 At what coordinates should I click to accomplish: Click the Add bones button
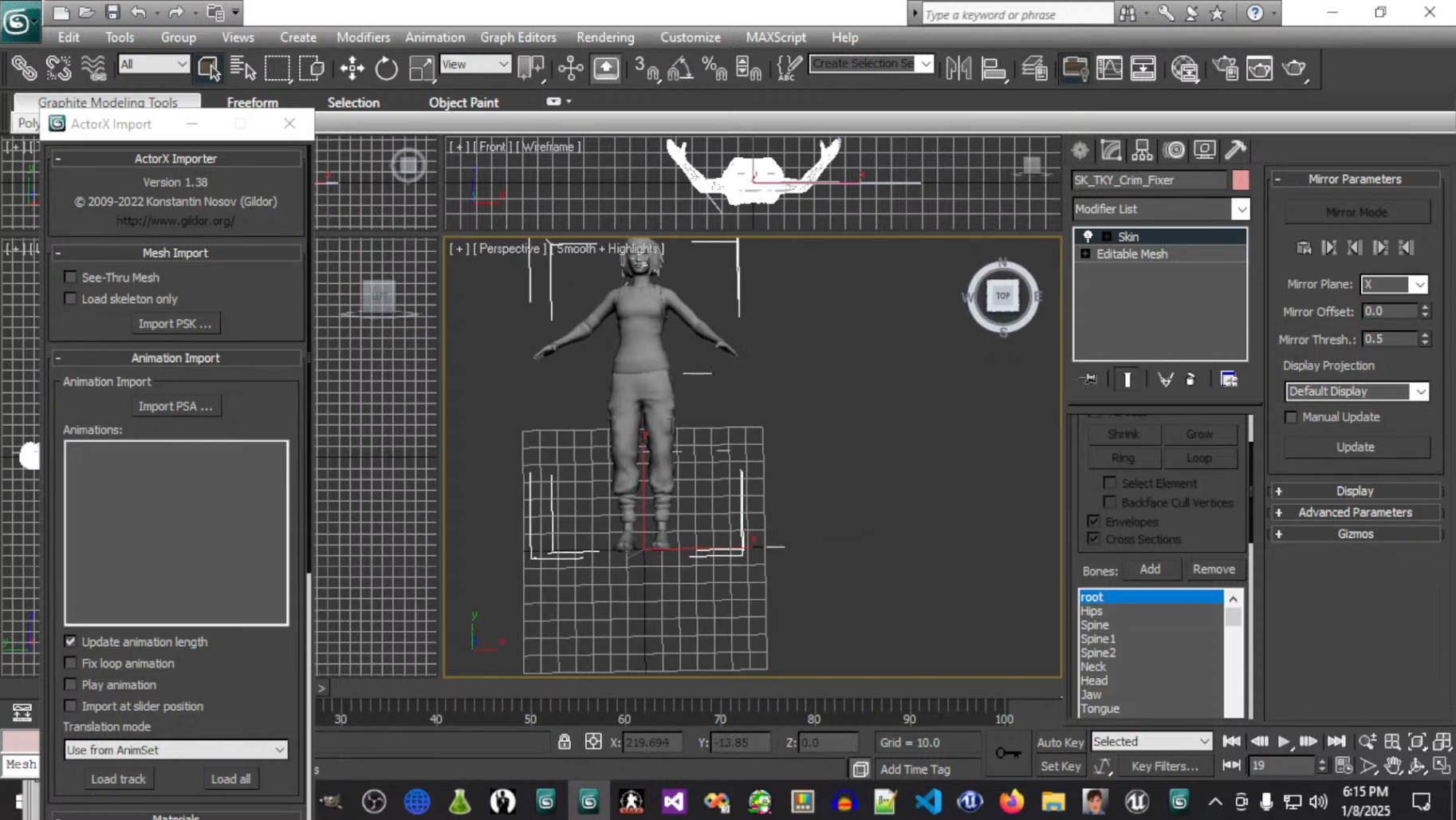click(x=1150, y=569)
